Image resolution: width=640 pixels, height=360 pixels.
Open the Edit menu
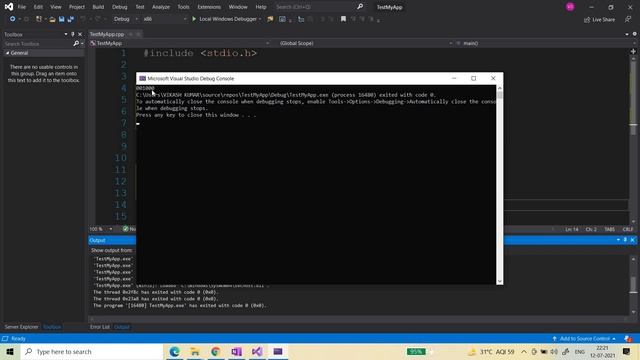tap(38, 7)
